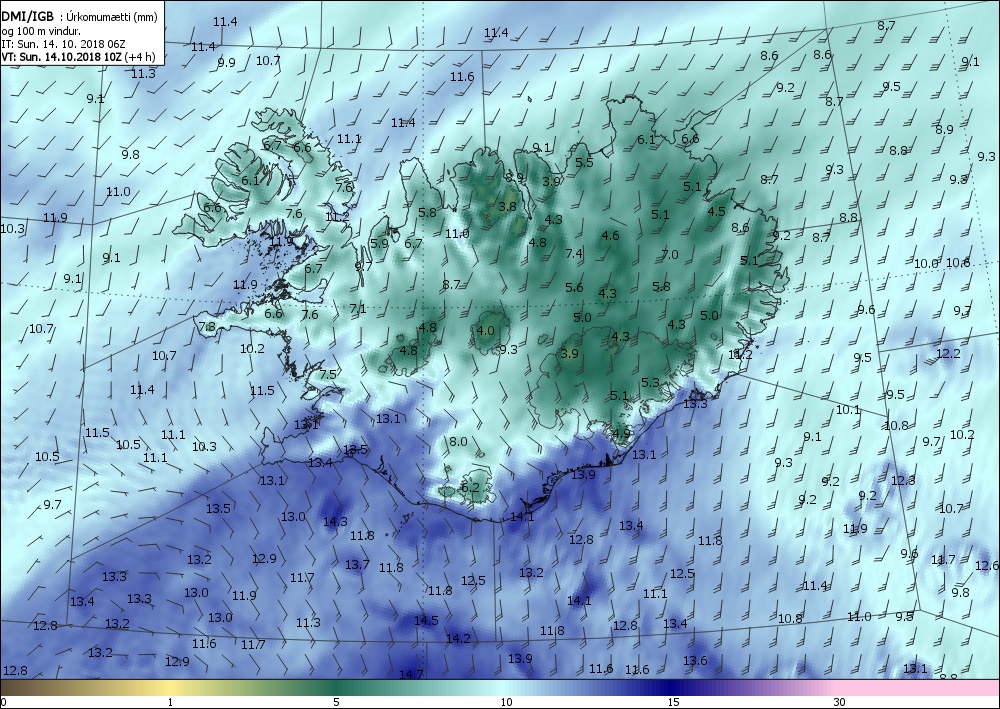Click the map value "7.0" in east Iceland
Image resolution: width=1000 pixels, height=709 pixels.
[x=670, y=254]
